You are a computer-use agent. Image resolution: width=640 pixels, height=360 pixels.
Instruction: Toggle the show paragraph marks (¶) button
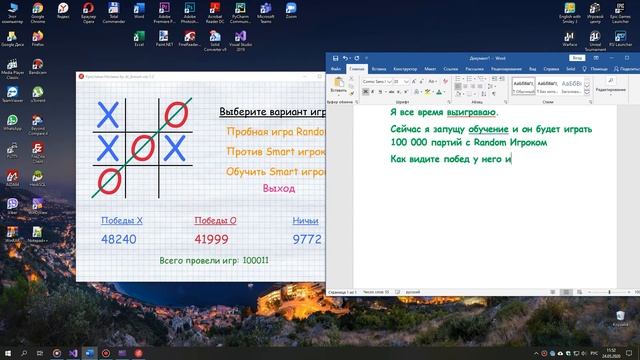click(494, 94)
